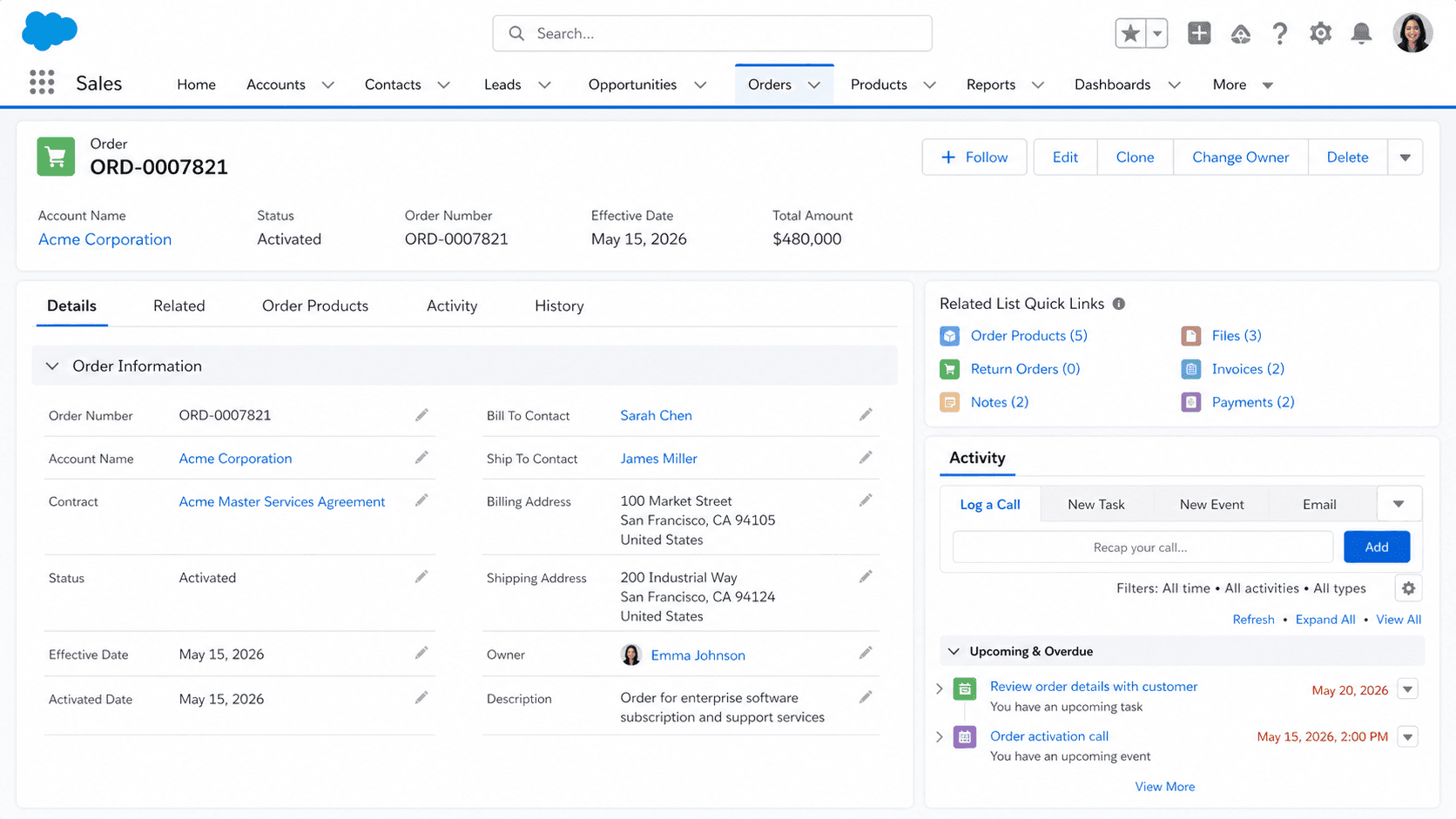Viewport: 1456px width, 819px height.
Task: Click the Payments quick link icon
Action: pyautogui.click(x=1190, y=402)
